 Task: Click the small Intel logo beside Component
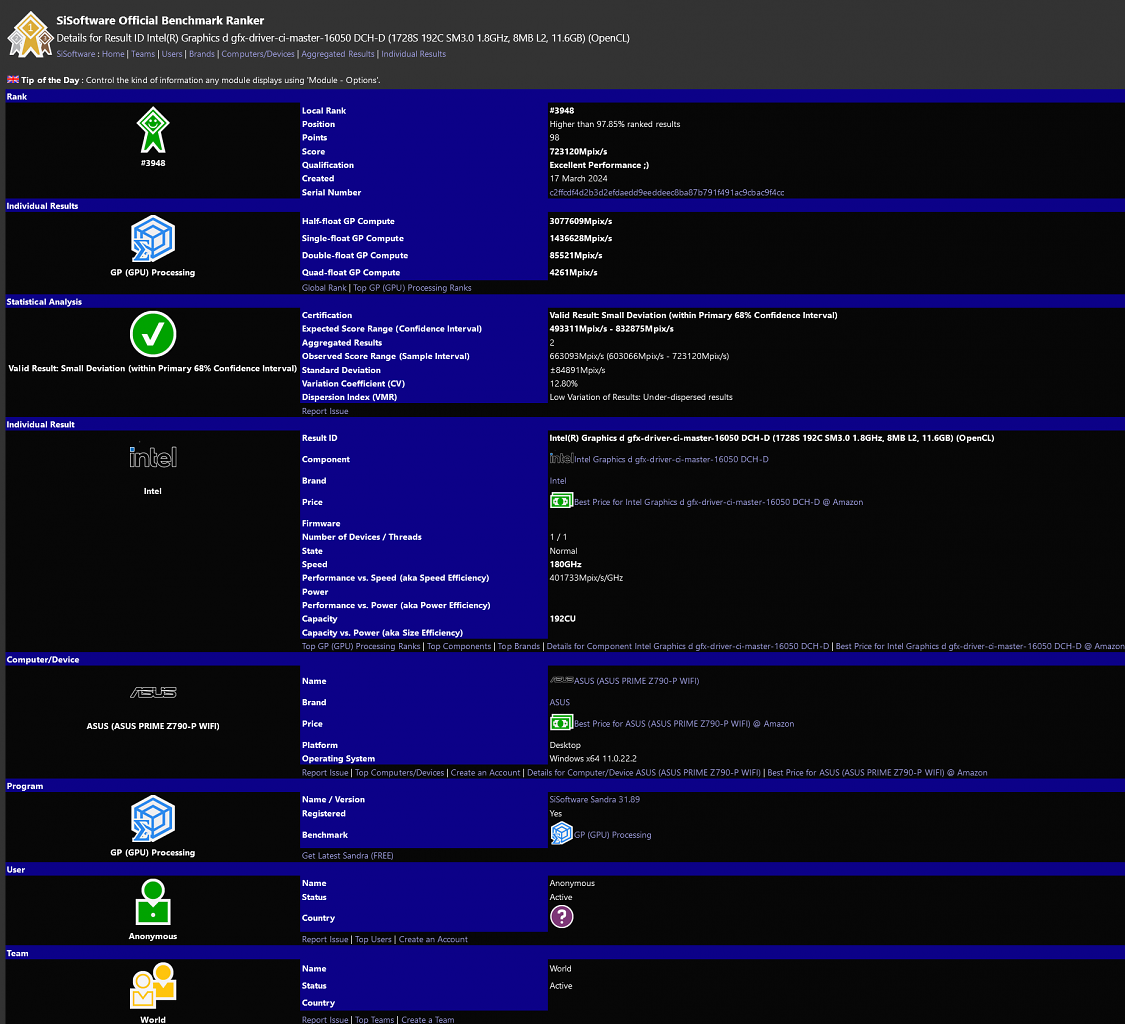tap(561, 458)
